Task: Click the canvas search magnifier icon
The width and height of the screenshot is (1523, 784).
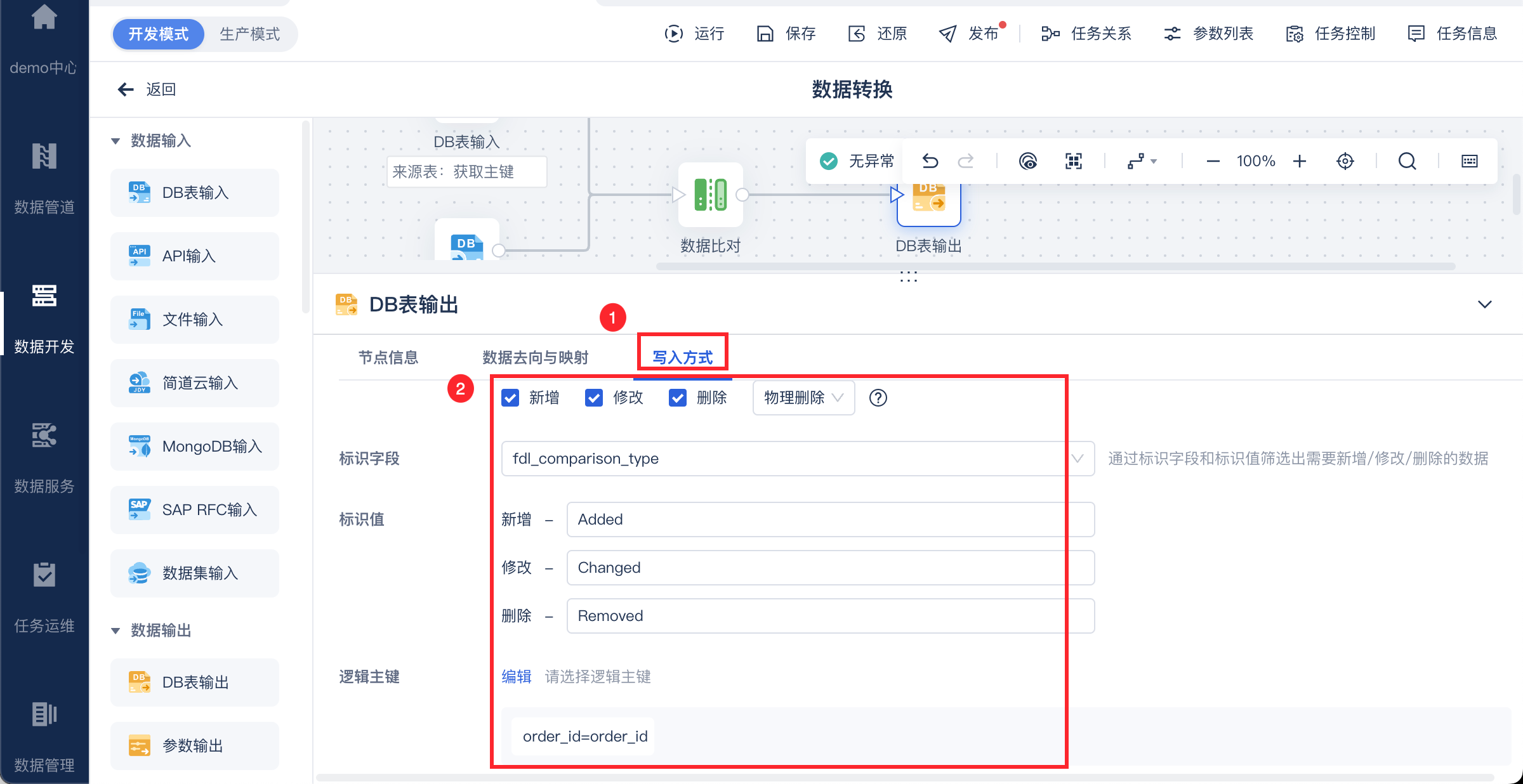Action: [x=1407, y=161]
